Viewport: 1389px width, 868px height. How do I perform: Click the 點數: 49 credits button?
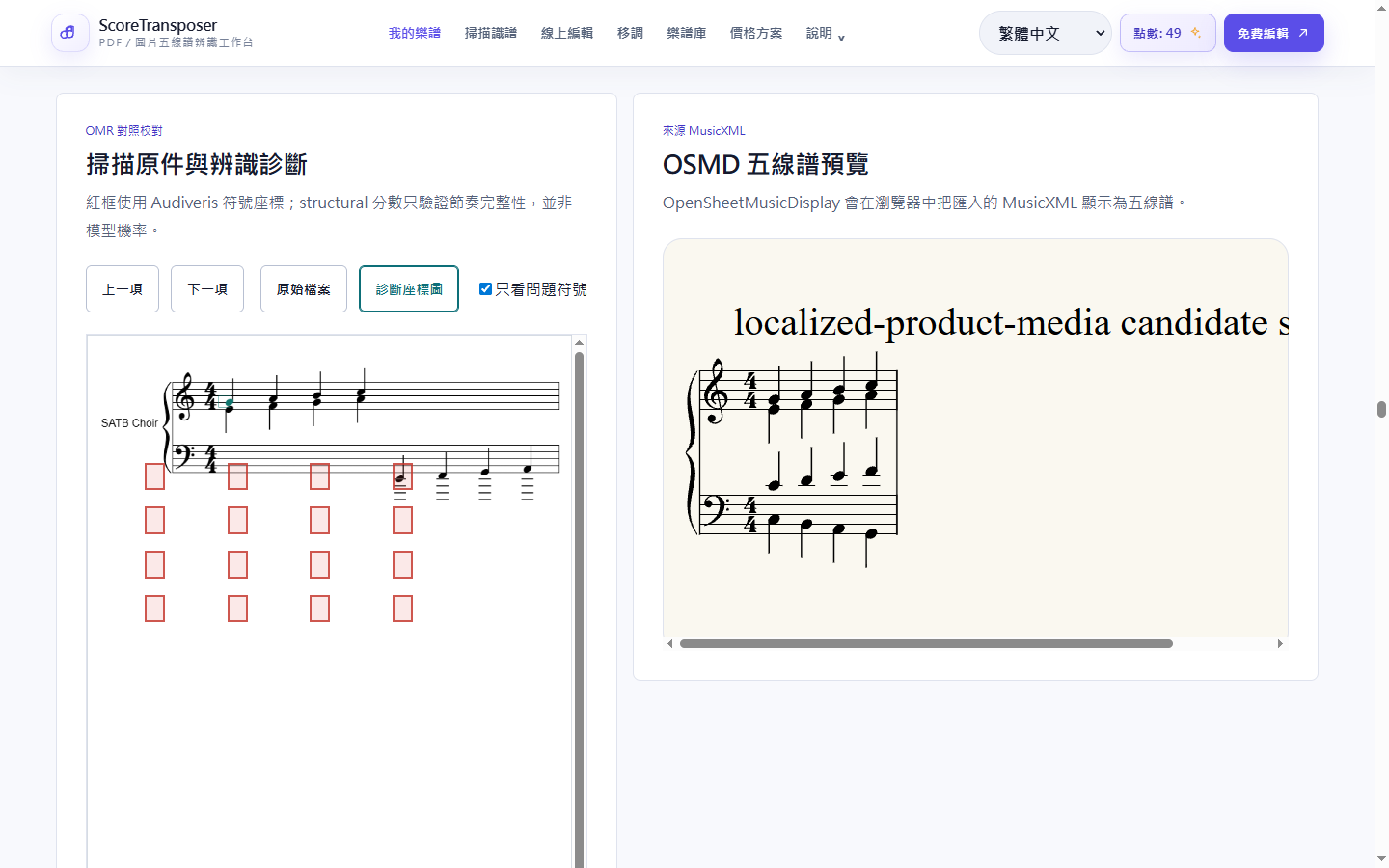[1167, 33]
